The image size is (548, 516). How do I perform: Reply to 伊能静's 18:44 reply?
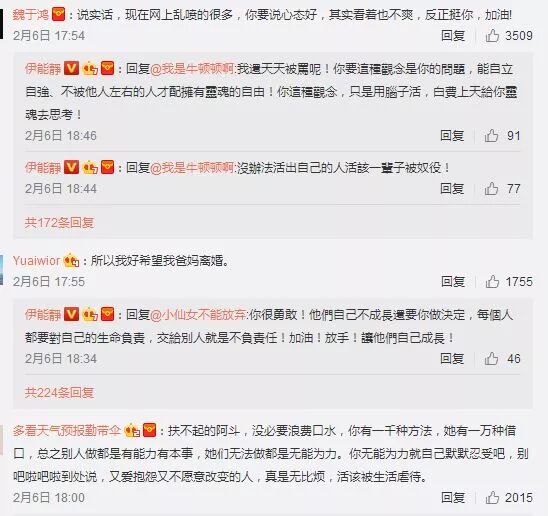452,188
